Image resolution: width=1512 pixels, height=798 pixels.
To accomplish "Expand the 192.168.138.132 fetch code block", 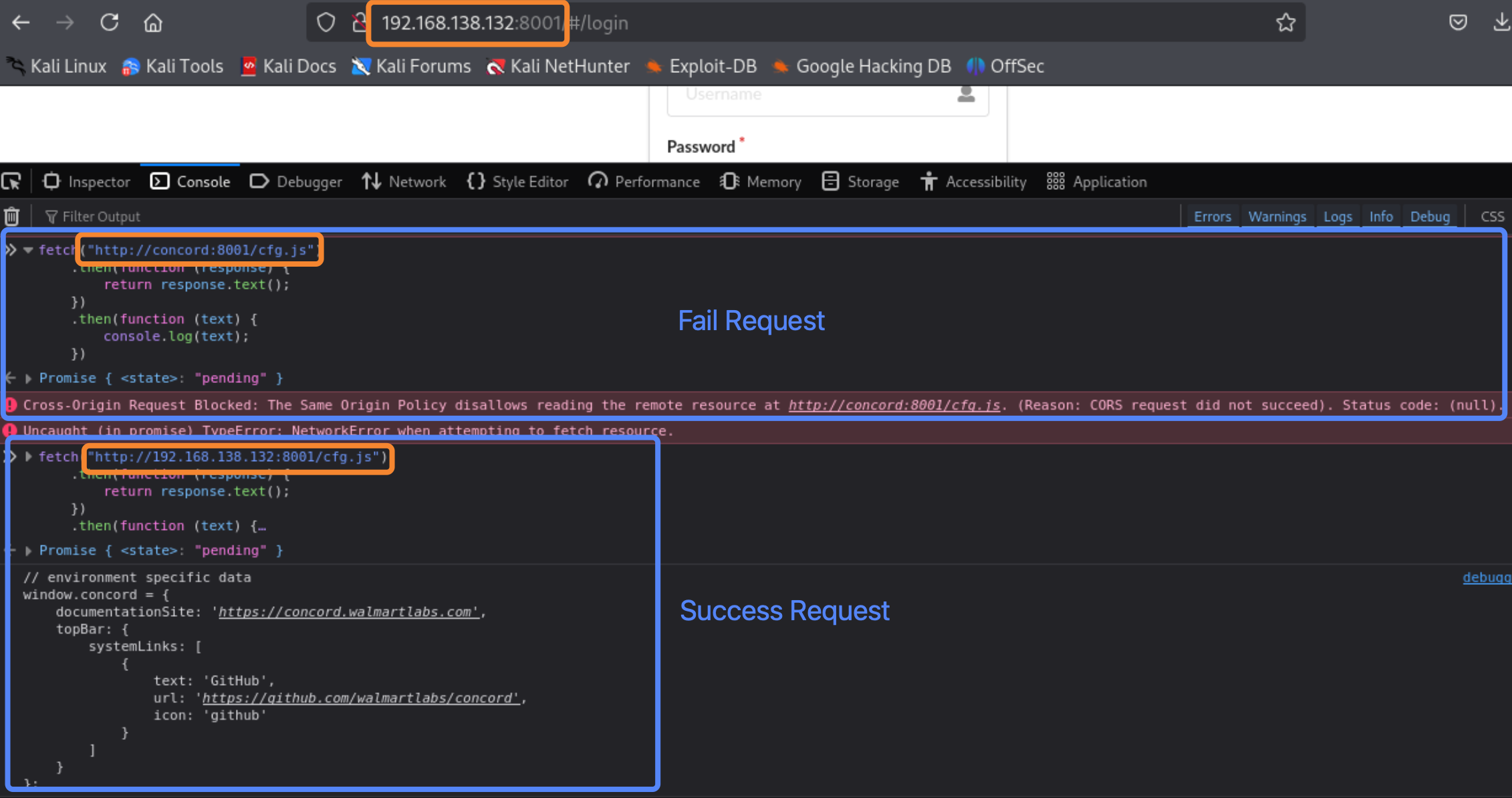I will [28, 456].
